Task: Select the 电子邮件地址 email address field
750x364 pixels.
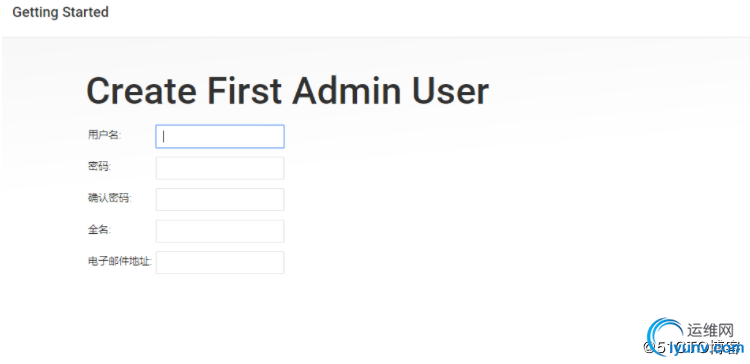Action: pyautogui.click(x=220, y=263)
